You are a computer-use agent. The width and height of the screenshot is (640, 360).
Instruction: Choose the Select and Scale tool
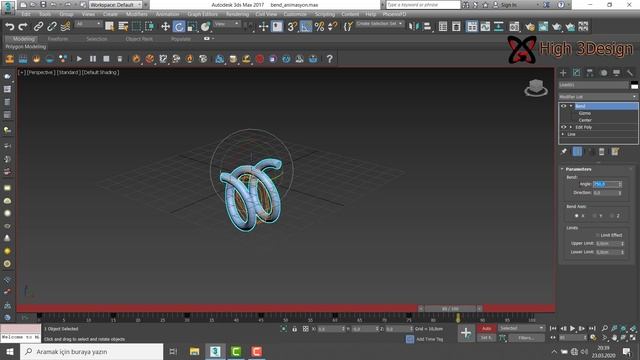point(192,27)
